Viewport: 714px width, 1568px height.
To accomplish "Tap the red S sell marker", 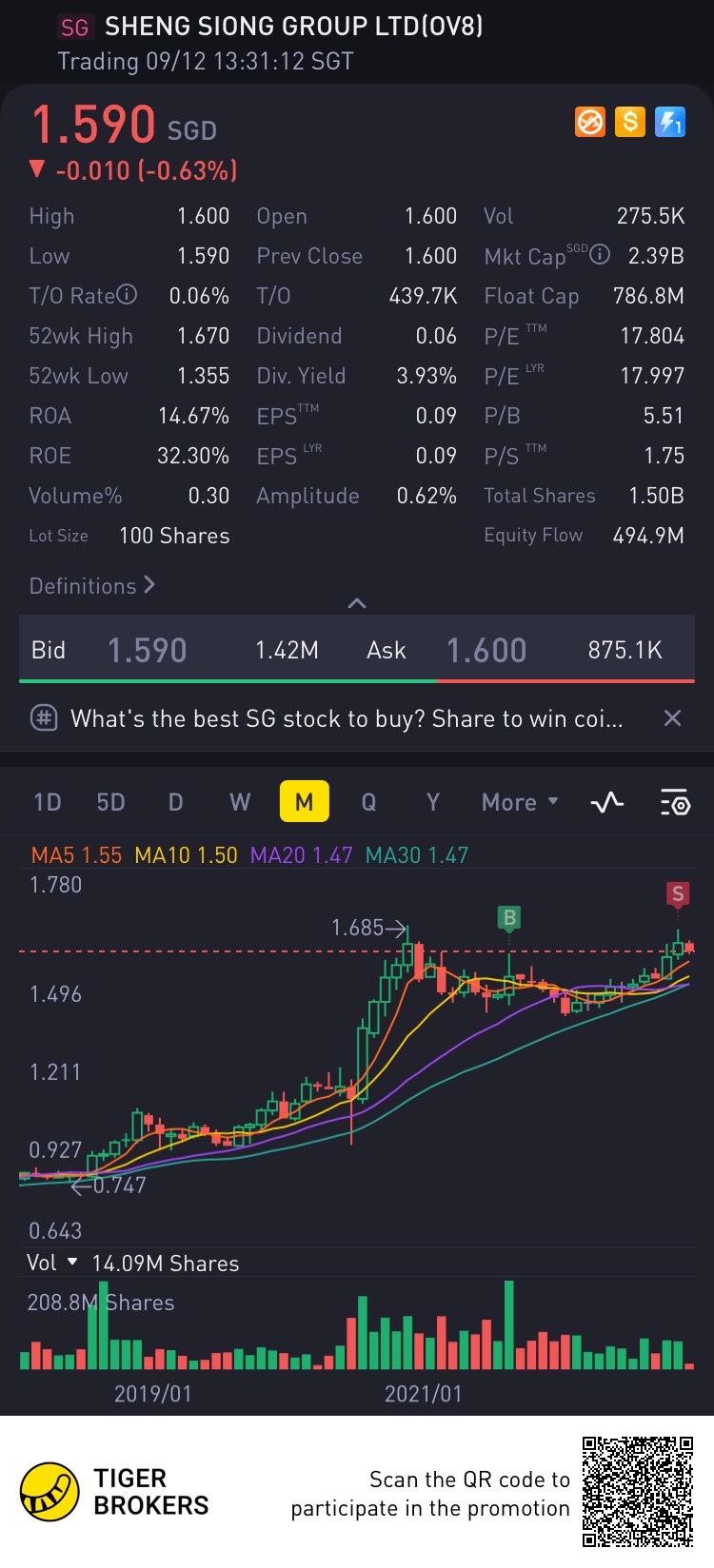I will coord(678,893).
